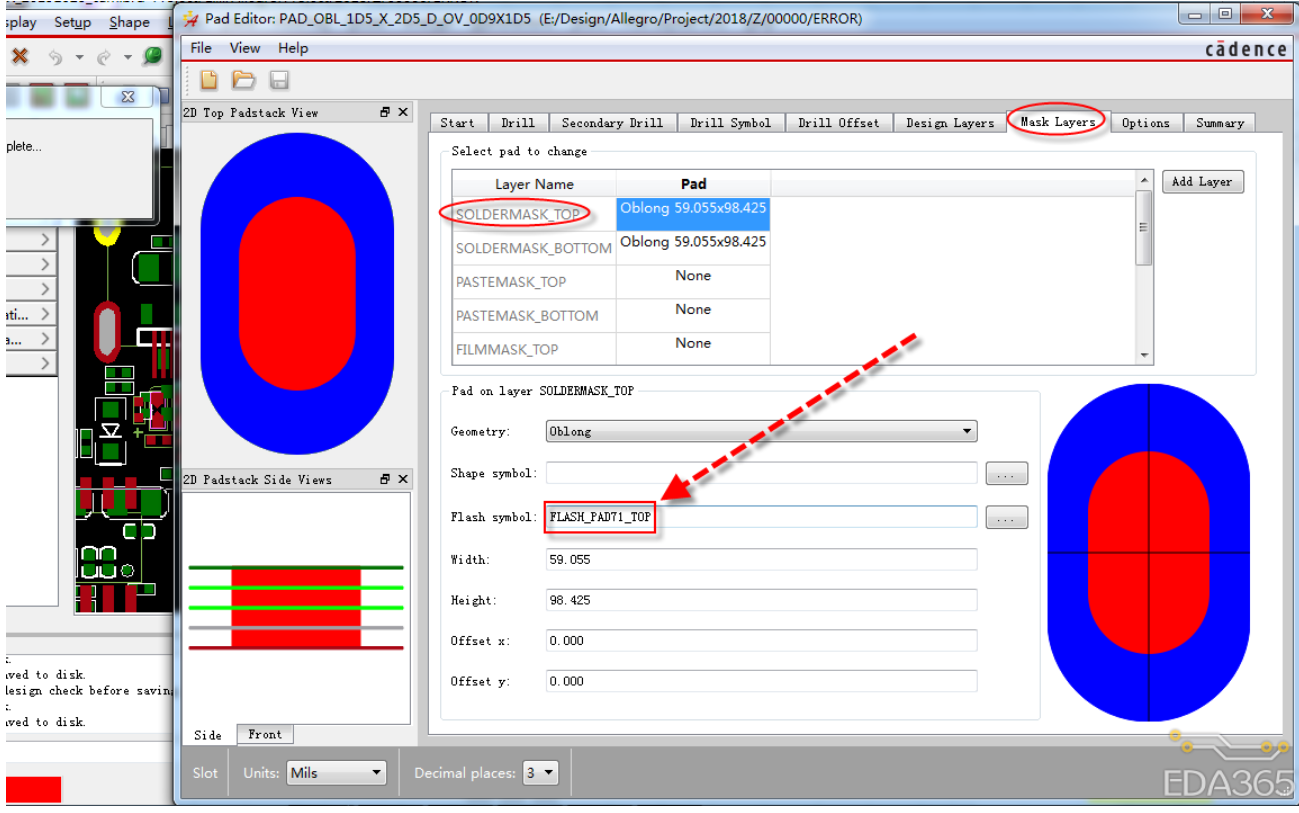Click the red pad in the Top Padstack View
This screenshot has width=1299, height=813.
coord(298,293)
